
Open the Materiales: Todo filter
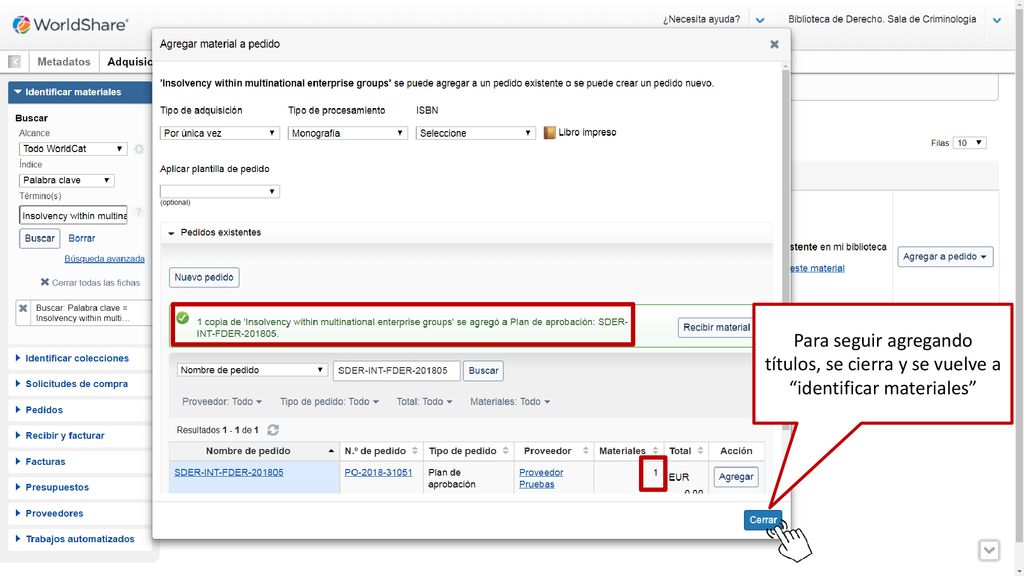click(509, 402)
